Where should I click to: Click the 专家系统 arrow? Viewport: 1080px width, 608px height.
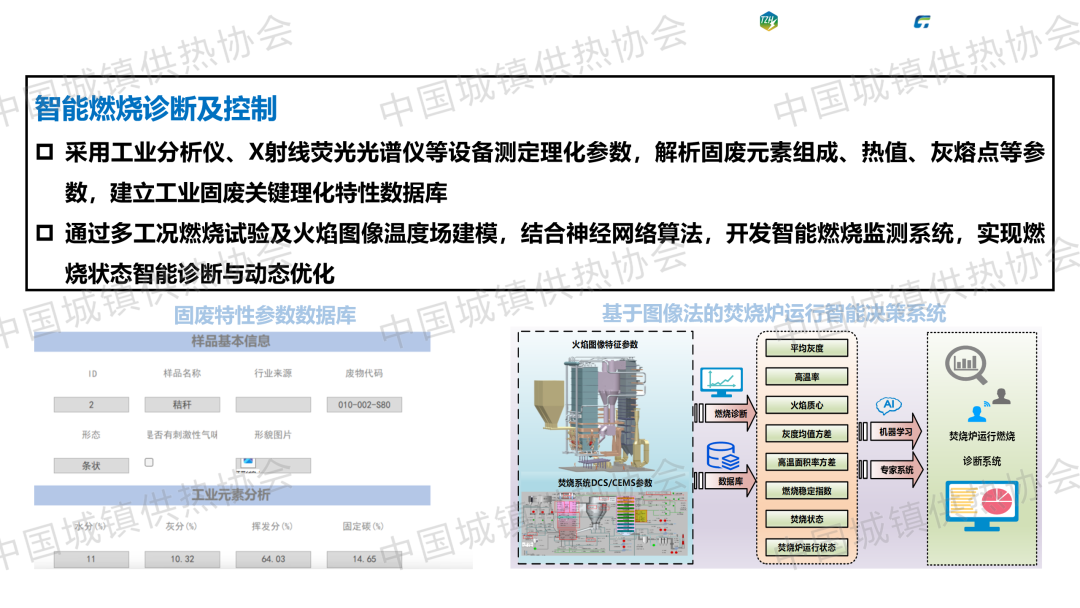(x=894, y=469)
